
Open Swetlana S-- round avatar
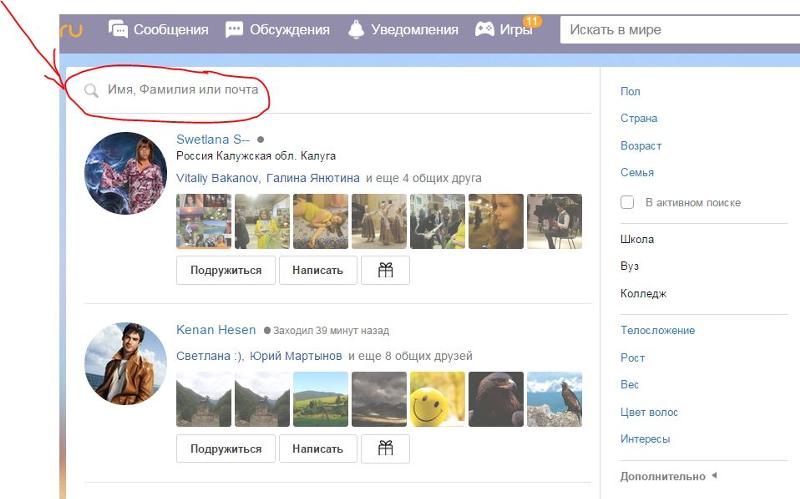coord(126,173)
